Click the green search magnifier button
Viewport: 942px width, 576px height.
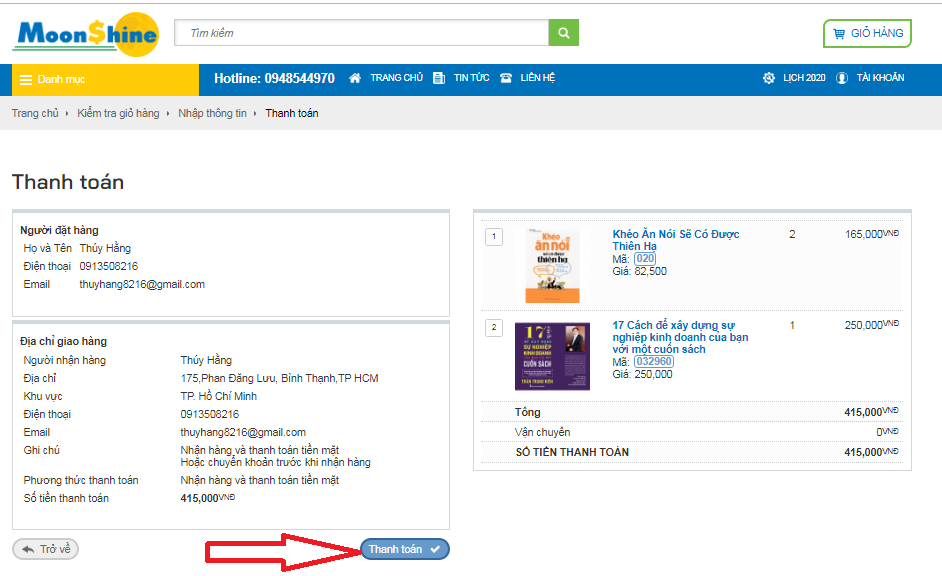coord(563,33)
